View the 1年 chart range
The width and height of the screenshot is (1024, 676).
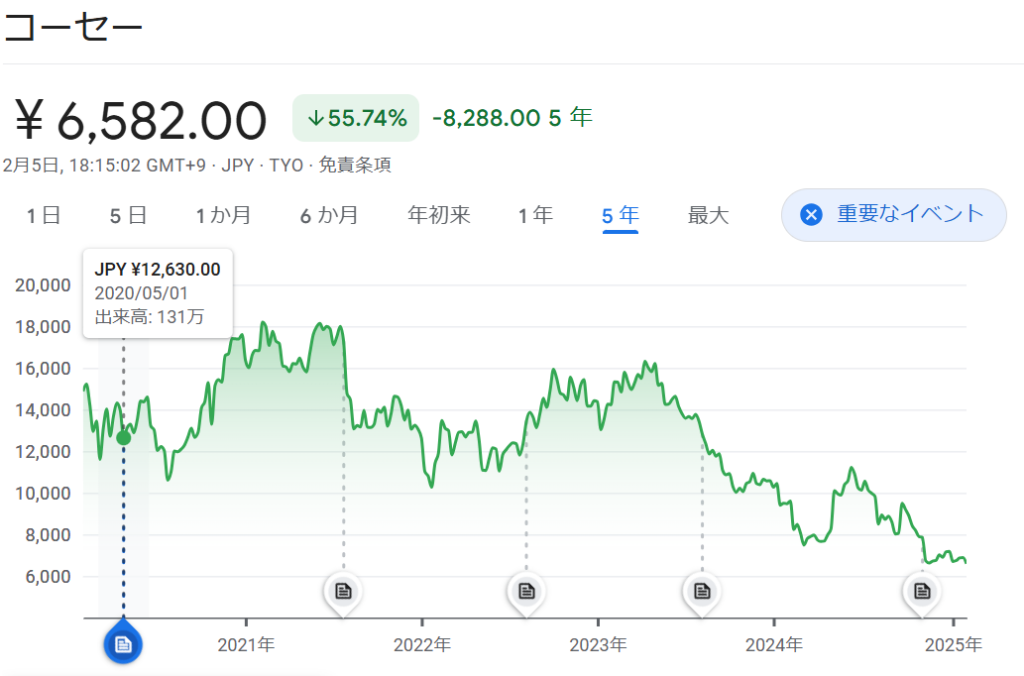(535, 215)
